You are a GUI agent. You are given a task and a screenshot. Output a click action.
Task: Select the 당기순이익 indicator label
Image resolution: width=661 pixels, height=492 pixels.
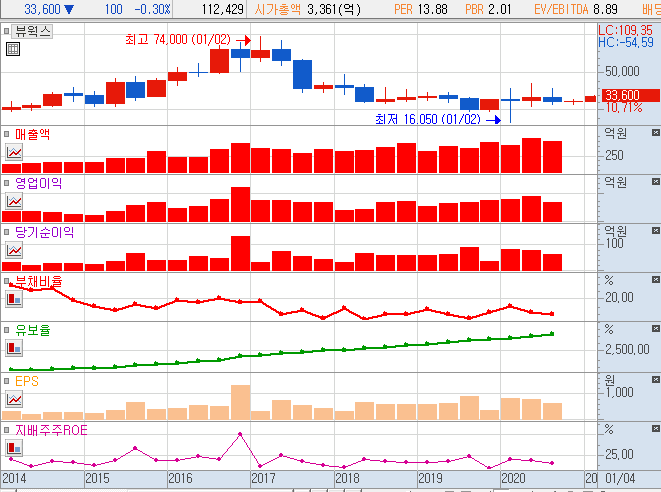44,232
